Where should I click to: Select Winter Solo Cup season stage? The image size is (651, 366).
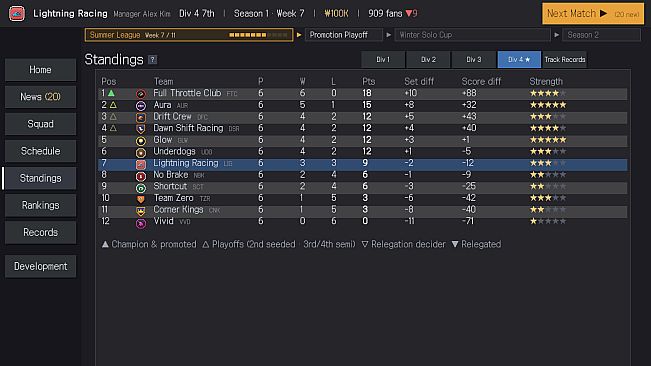click(x=472, y=35)
